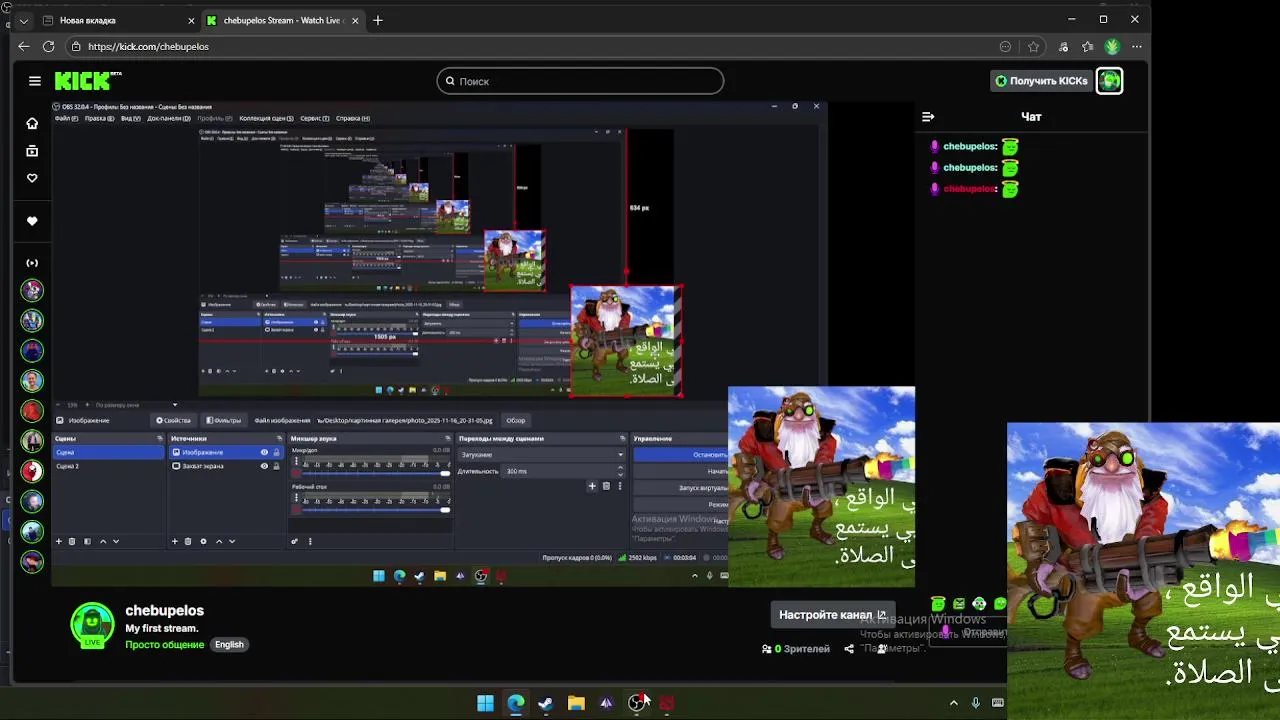Collapse the chat panel with arrow icon

(x=927, y=117)
